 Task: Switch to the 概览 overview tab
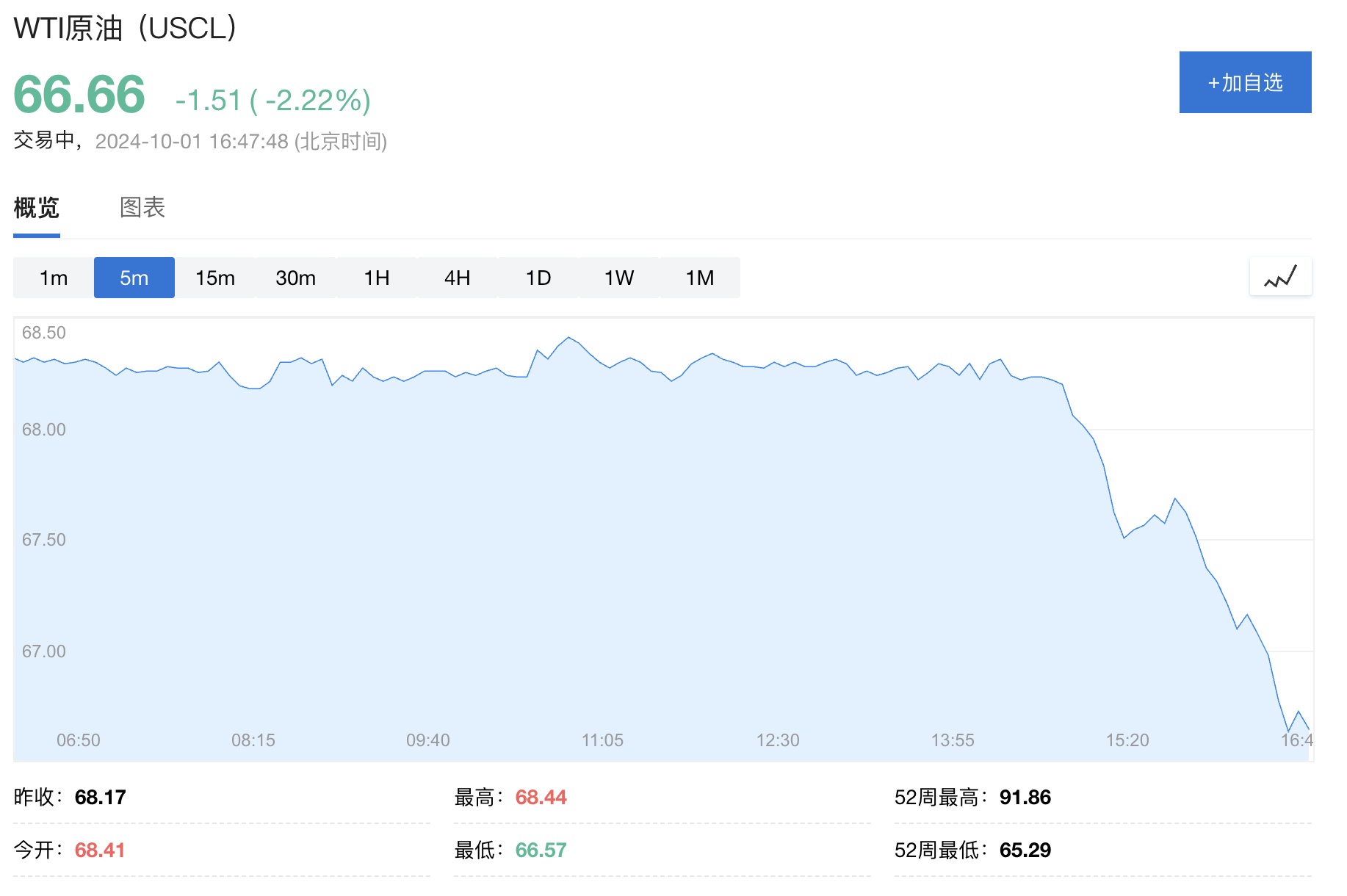[37, 208]
